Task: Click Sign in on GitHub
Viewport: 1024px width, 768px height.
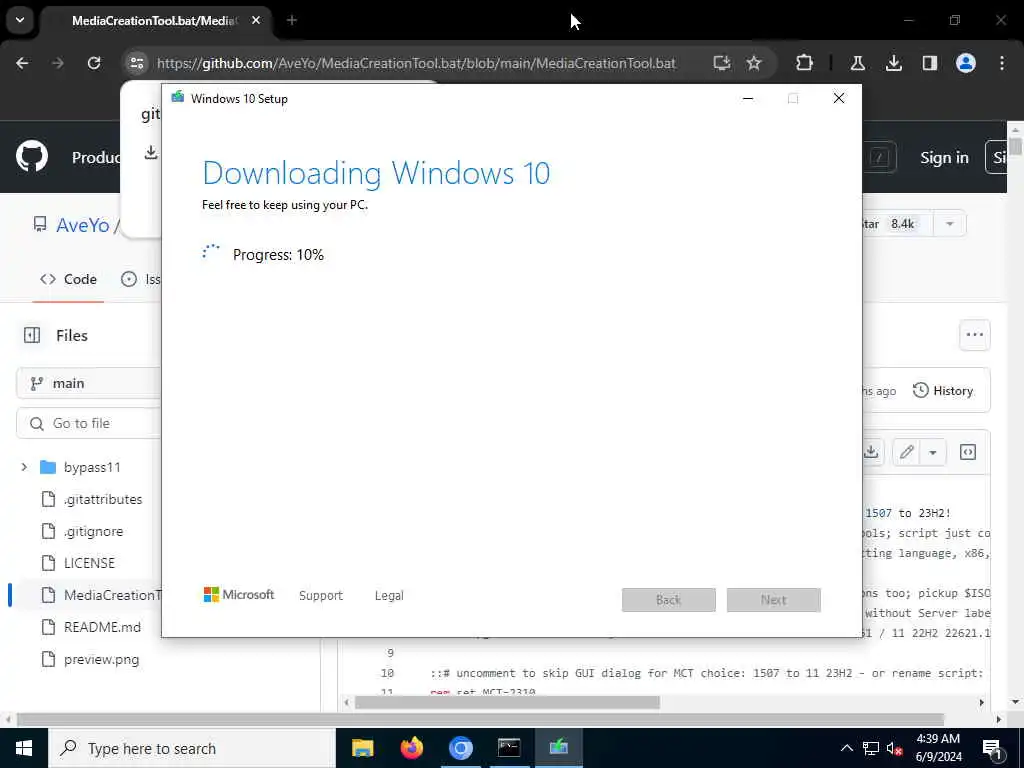Action: click(x=944, y=157)
